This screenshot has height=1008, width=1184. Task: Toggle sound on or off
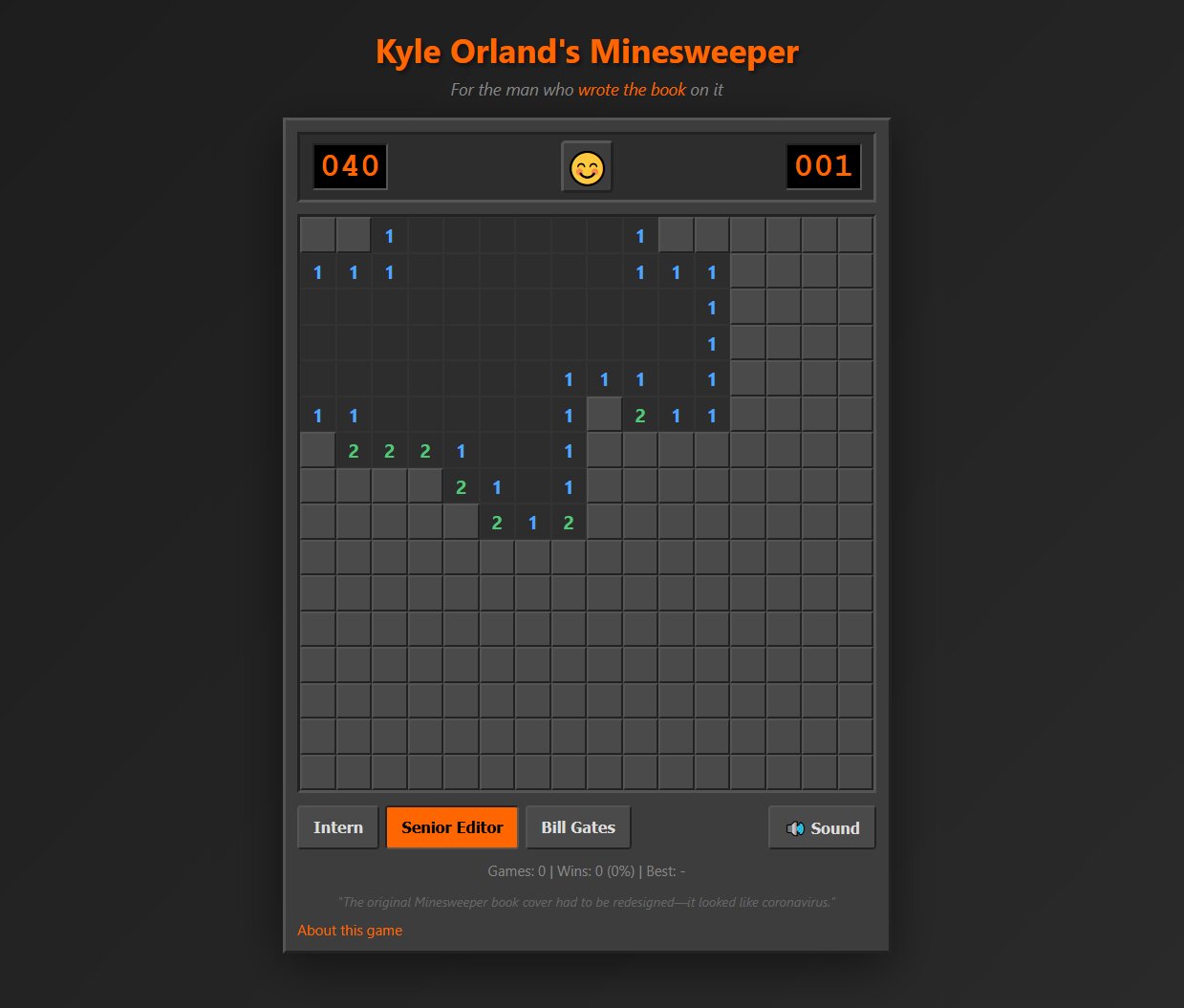822,827
